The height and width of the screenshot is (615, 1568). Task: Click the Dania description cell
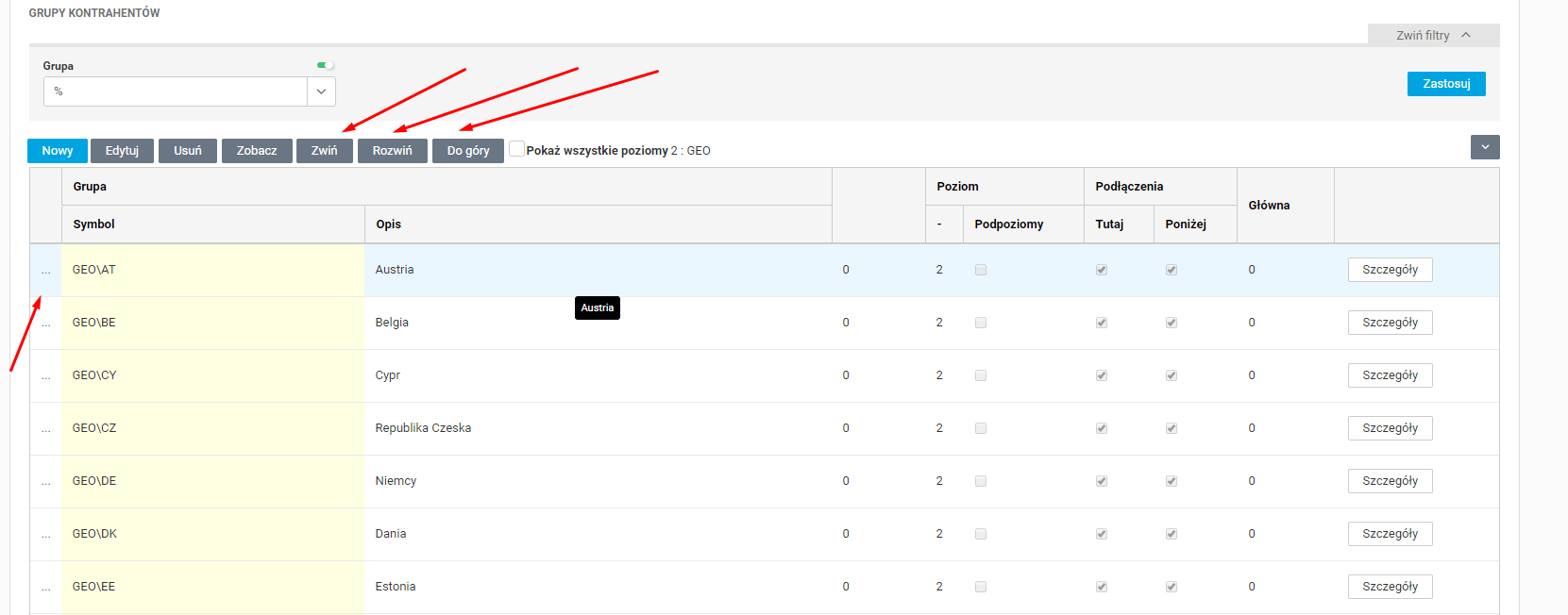[599, 534]
